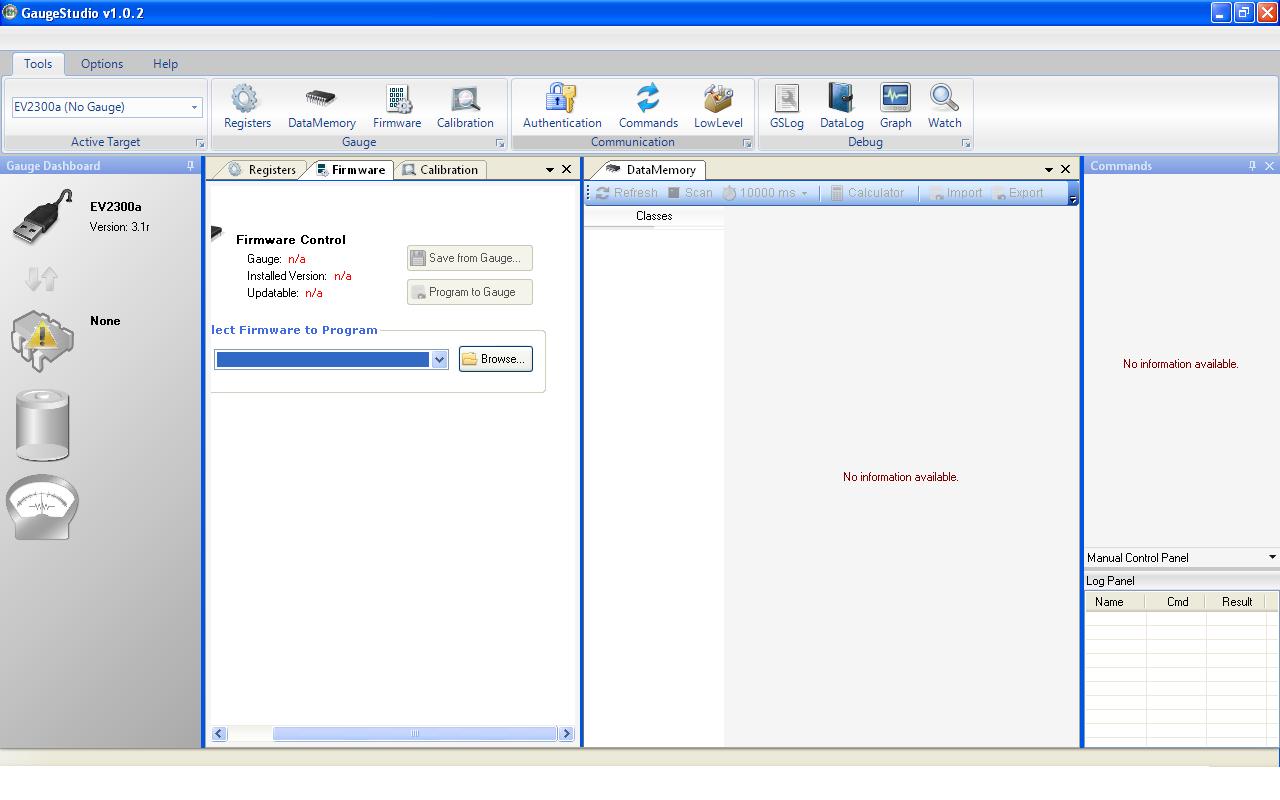This screenshot has height=800, width=1280.
Task: Click the Program to Gauge button
Action: (x=470, y=292)
